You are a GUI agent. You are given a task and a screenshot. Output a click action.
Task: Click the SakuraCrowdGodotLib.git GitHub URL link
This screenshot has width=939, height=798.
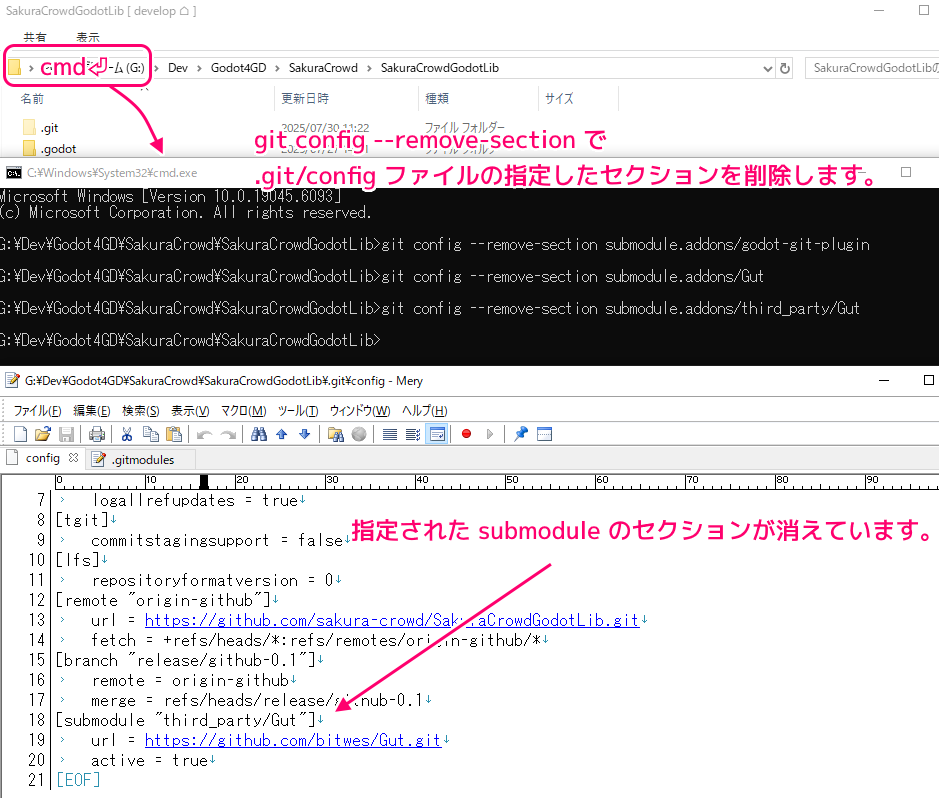391,620
